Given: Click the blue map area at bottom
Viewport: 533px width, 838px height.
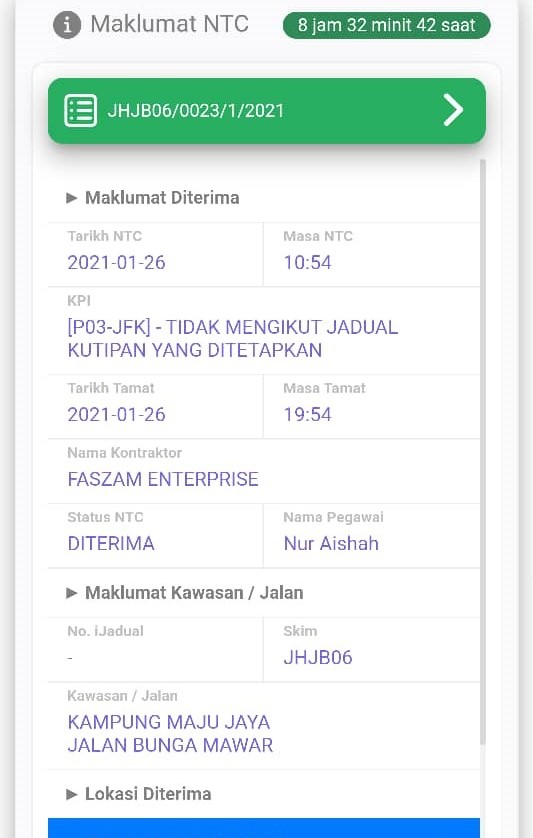Looking at the screenshot, I should click(x=264, y=828).
